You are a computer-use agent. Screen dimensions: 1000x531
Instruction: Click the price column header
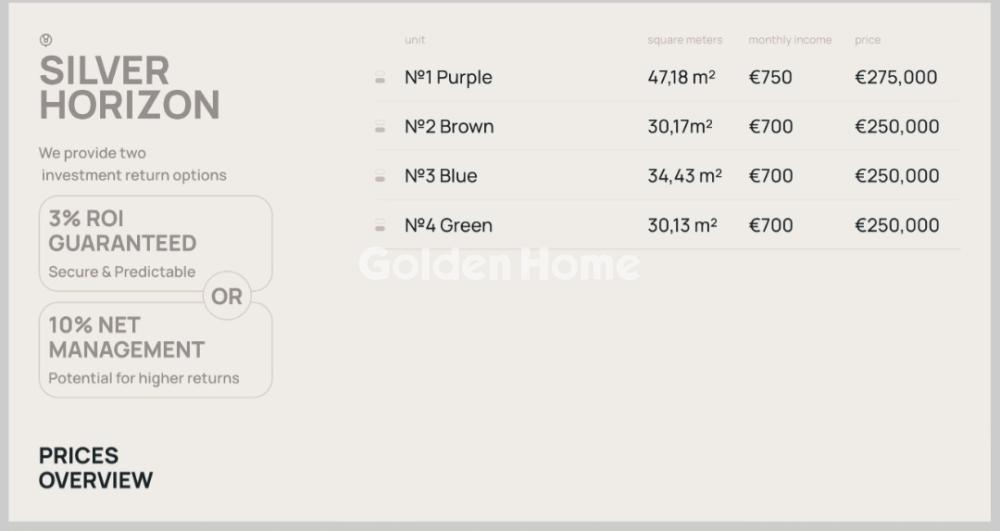click(x=868, y=40)
